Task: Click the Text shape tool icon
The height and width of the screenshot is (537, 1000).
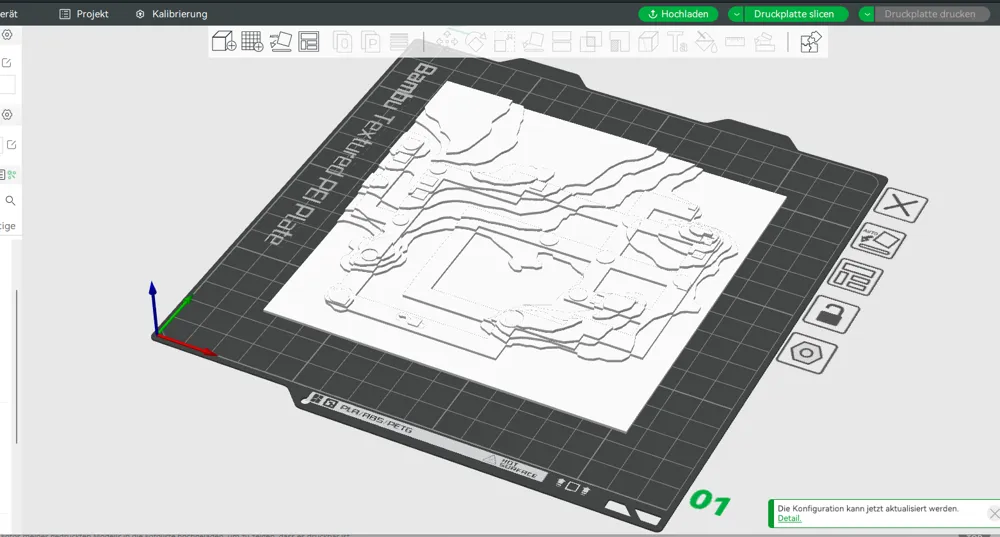Action: tap(677, 42)
